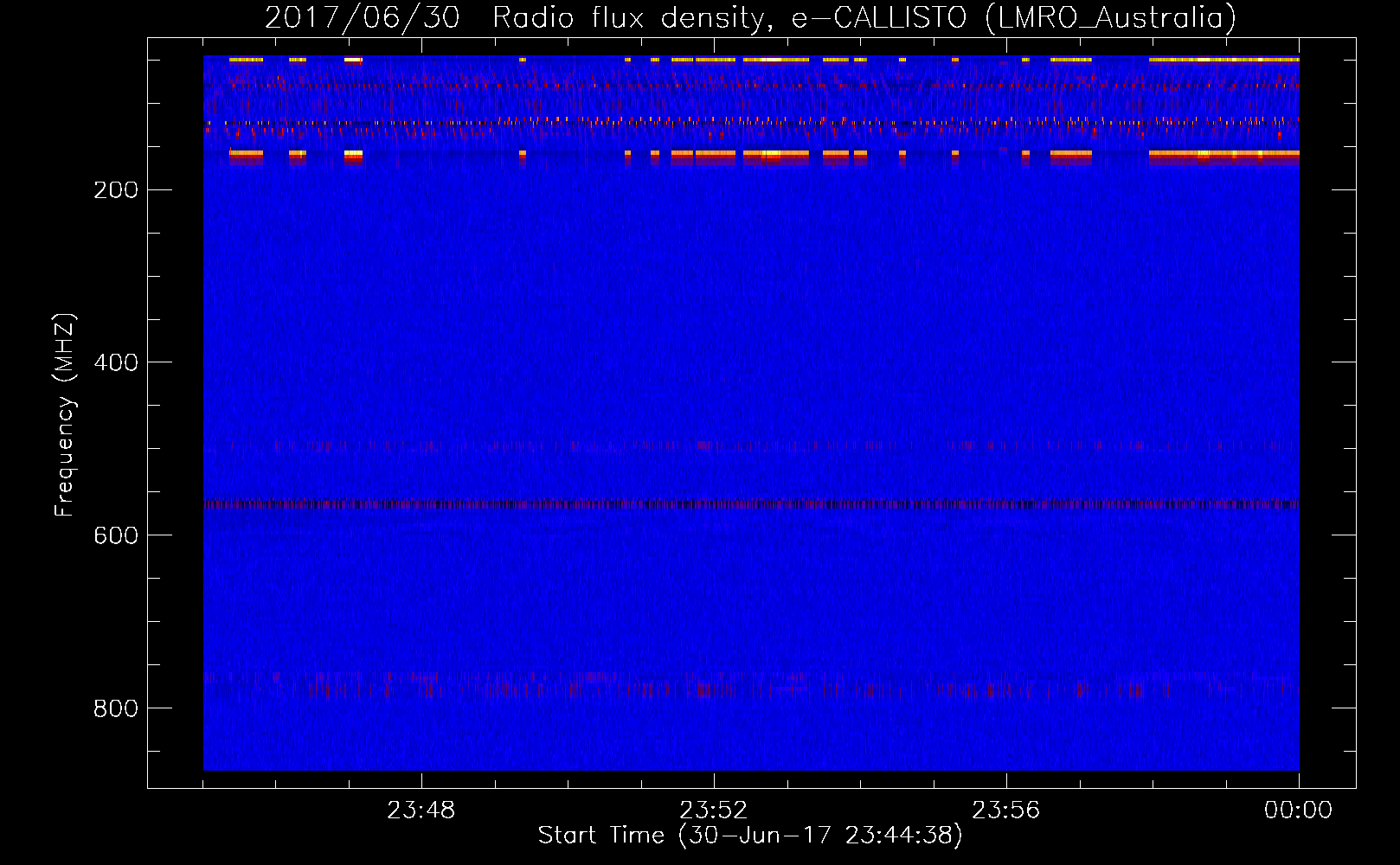Viewport: 1400px width, 865px height.
Task: Click the 400 frequency tick label
Action: click(116, 362)
